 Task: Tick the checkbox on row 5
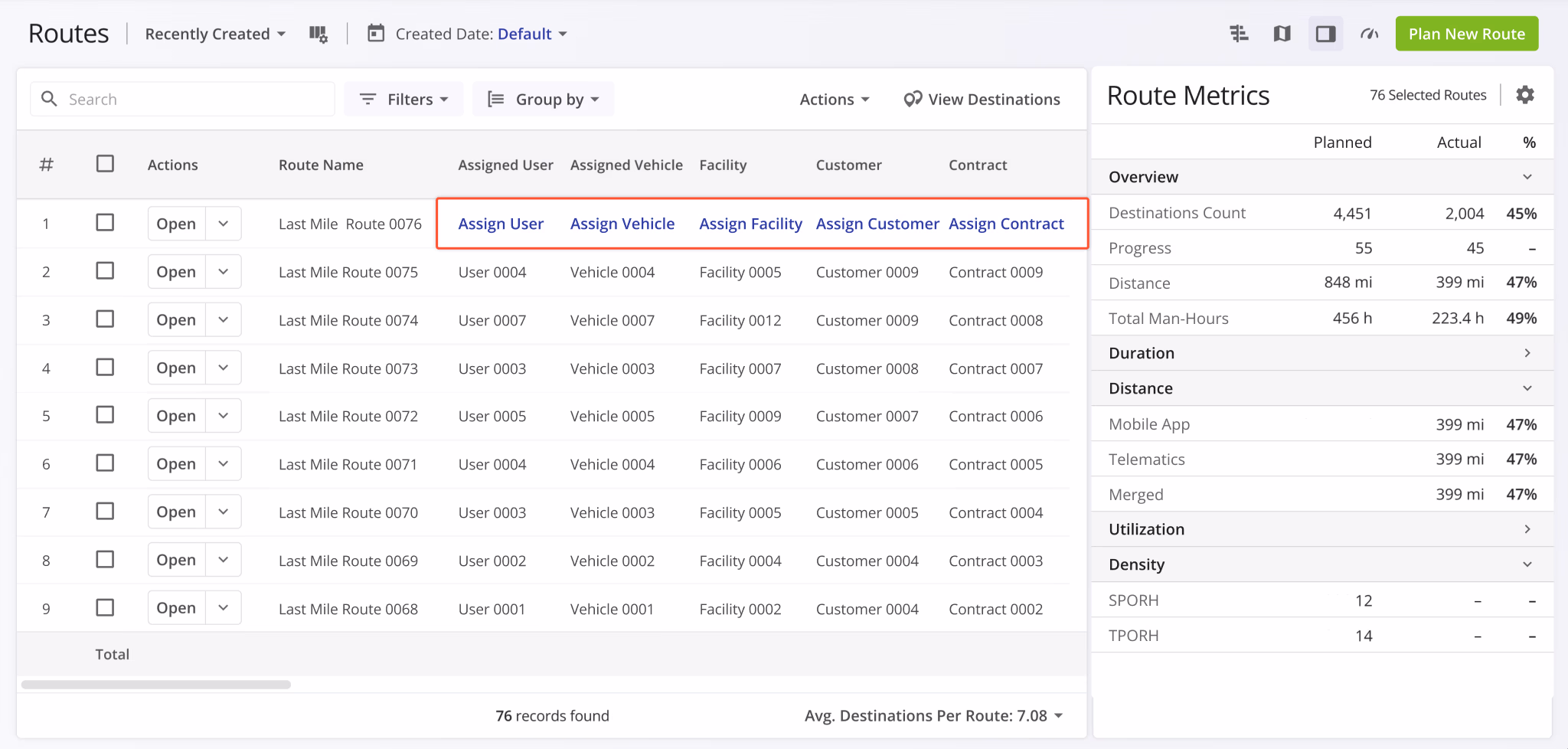pos(105,415)
